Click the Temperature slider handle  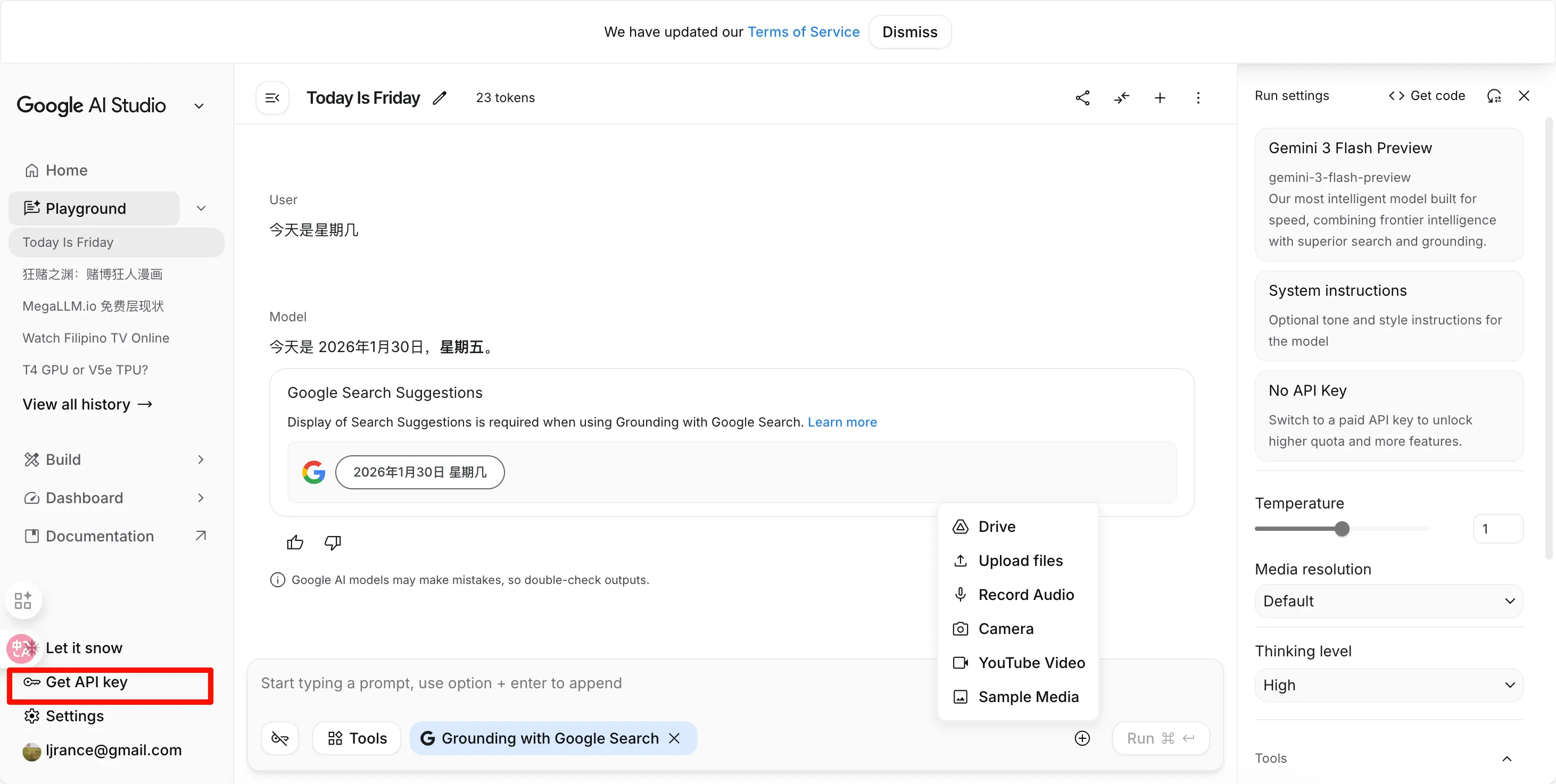click(x=1342, y=529)
